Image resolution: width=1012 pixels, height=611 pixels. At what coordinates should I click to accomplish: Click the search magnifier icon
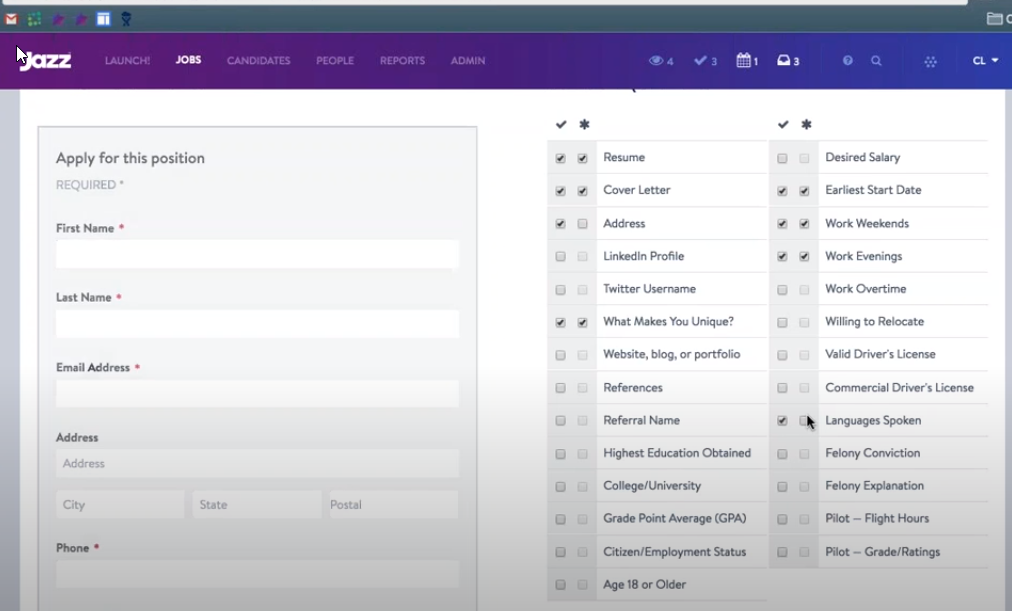click(x=876, y=61)
